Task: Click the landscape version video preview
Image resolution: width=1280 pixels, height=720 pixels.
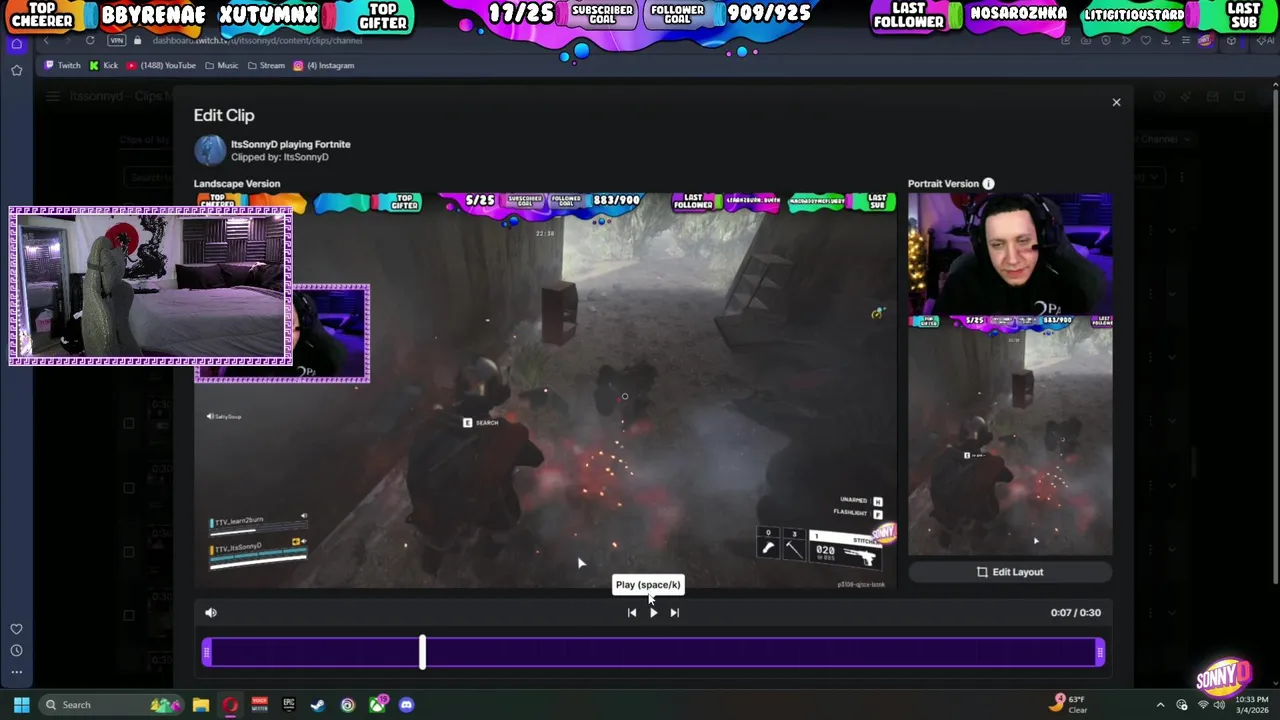Action: 545,390
